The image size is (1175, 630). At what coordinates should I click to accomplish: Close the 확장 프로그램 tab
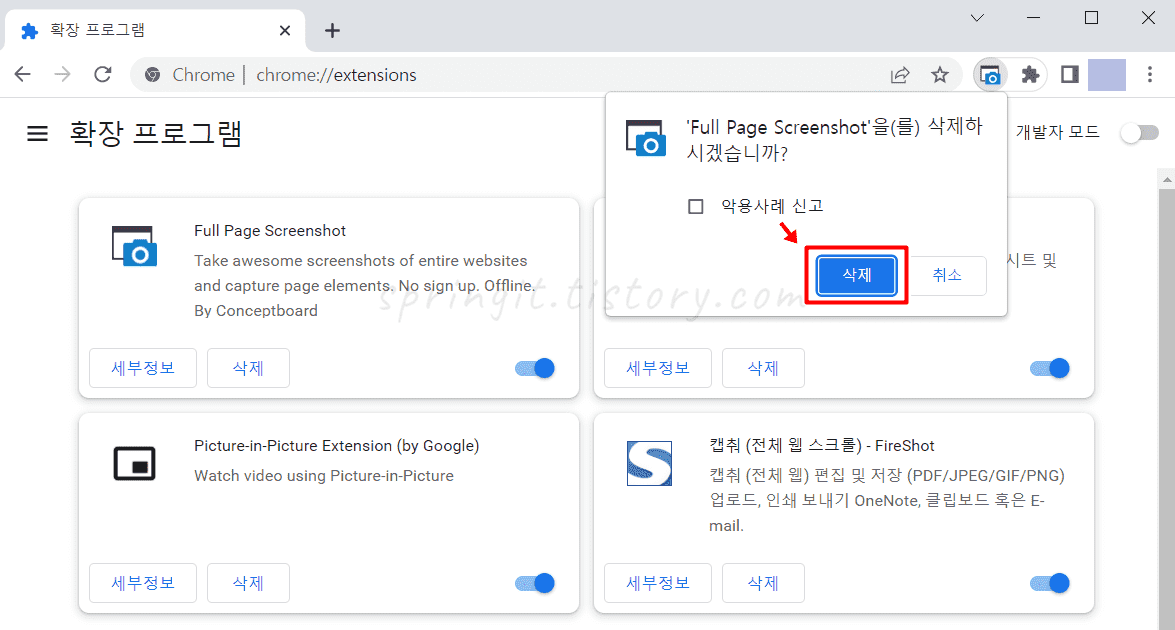click(x=285, y=31)
